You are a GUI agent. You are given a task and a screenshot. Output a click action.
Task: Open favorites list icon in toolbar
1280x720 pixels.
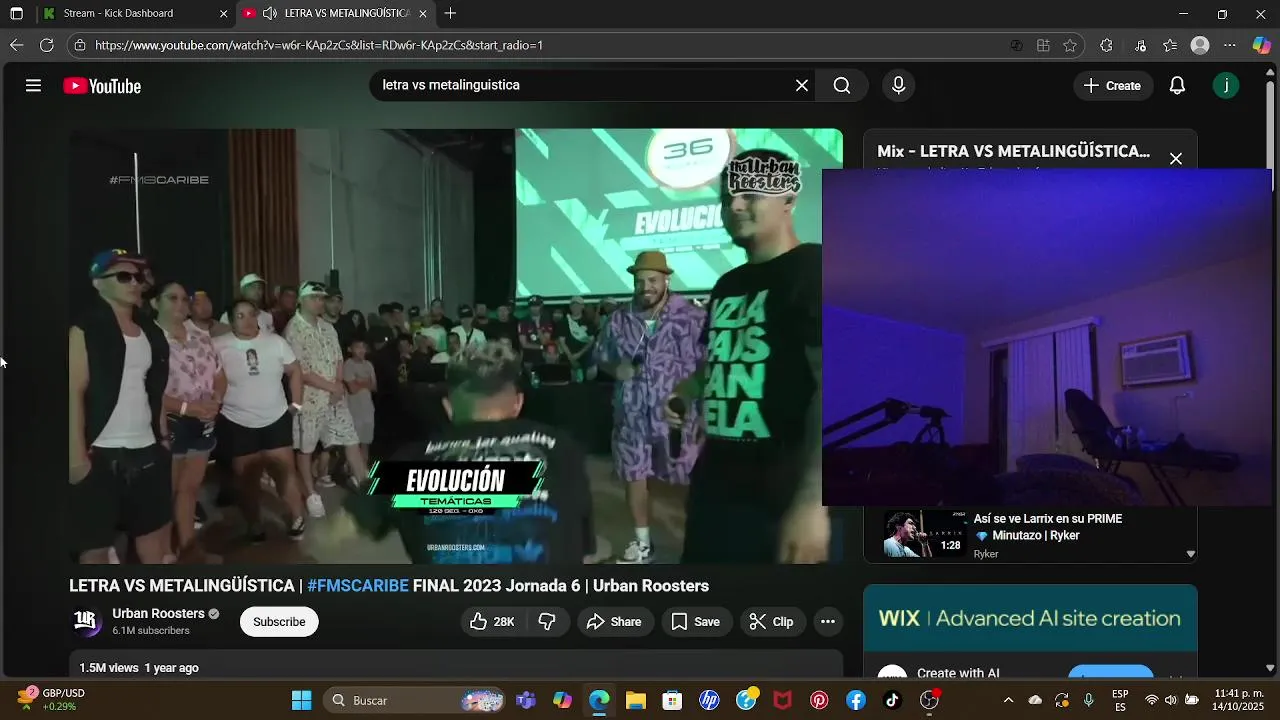tap(1170, 45)
